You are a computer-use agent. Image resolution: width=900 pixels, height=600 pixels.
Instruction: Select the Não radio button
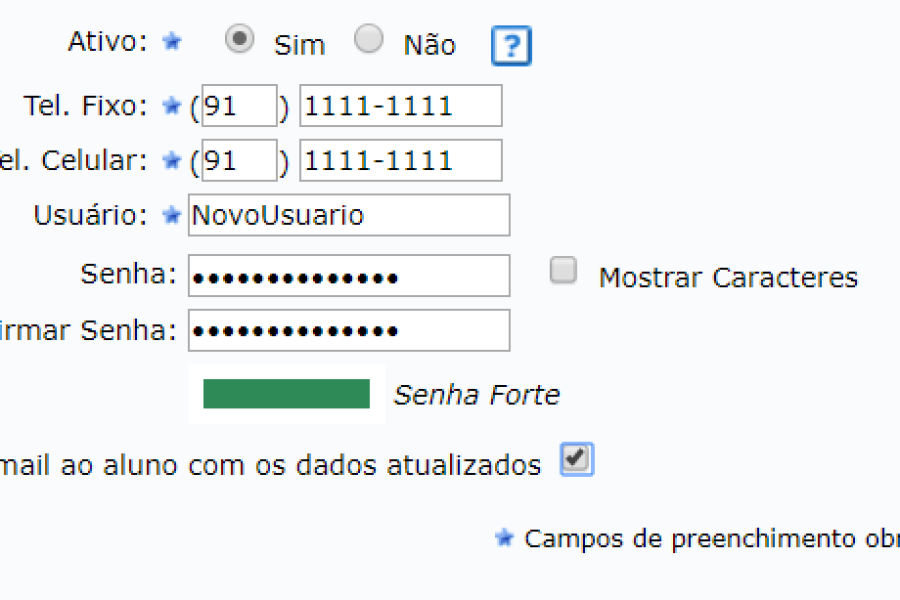pos(369,40)
